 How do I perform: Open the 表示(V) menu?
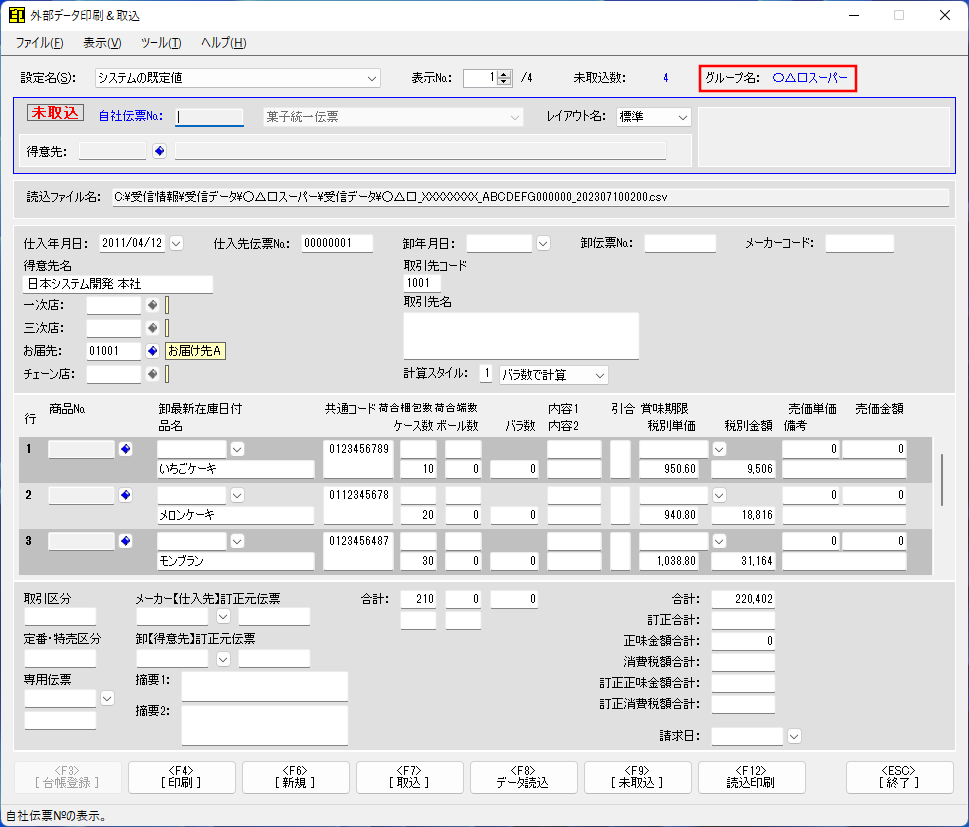coord(102,43)
